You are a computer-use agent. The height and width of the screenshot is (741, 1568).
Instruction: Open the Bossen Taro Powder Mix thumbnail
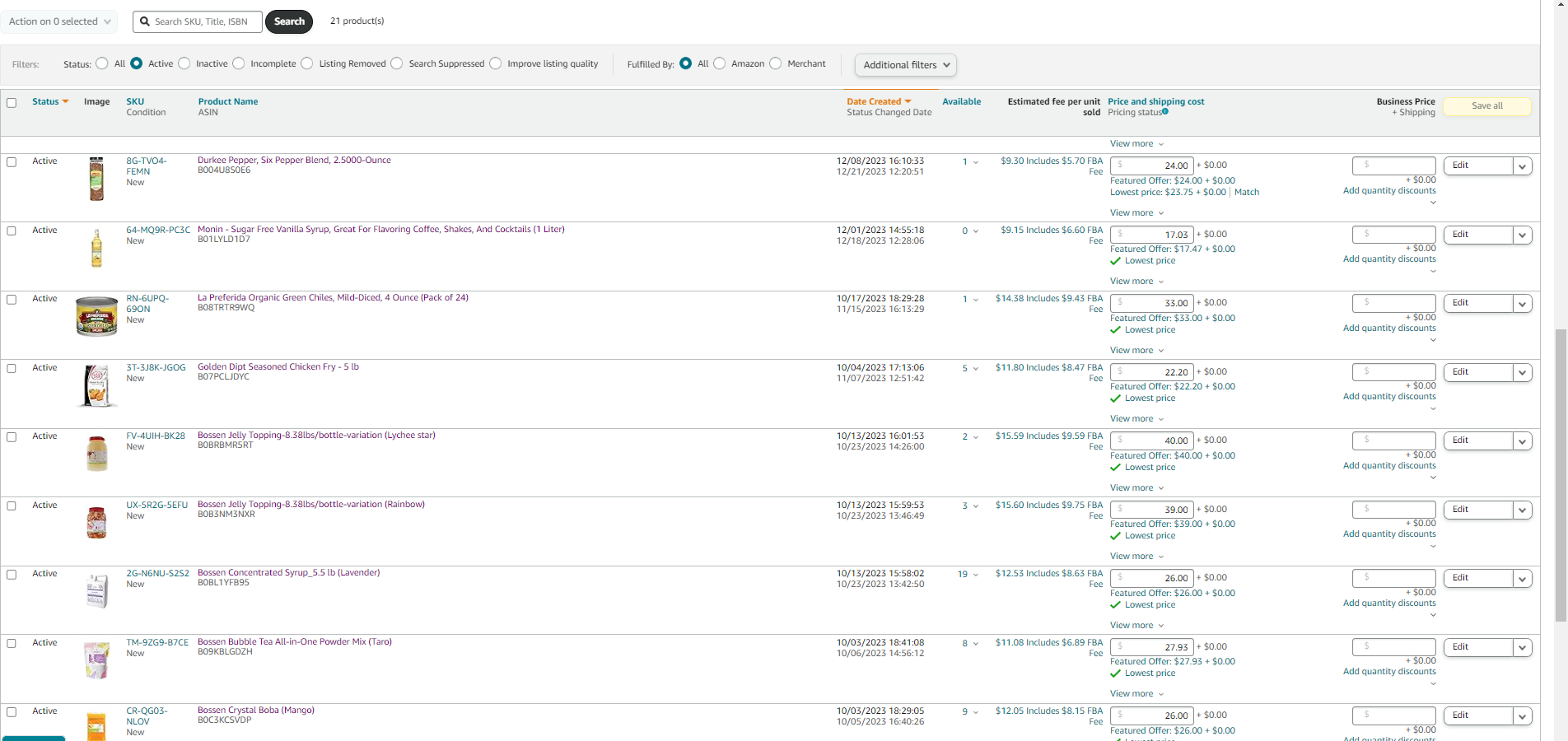97,660
